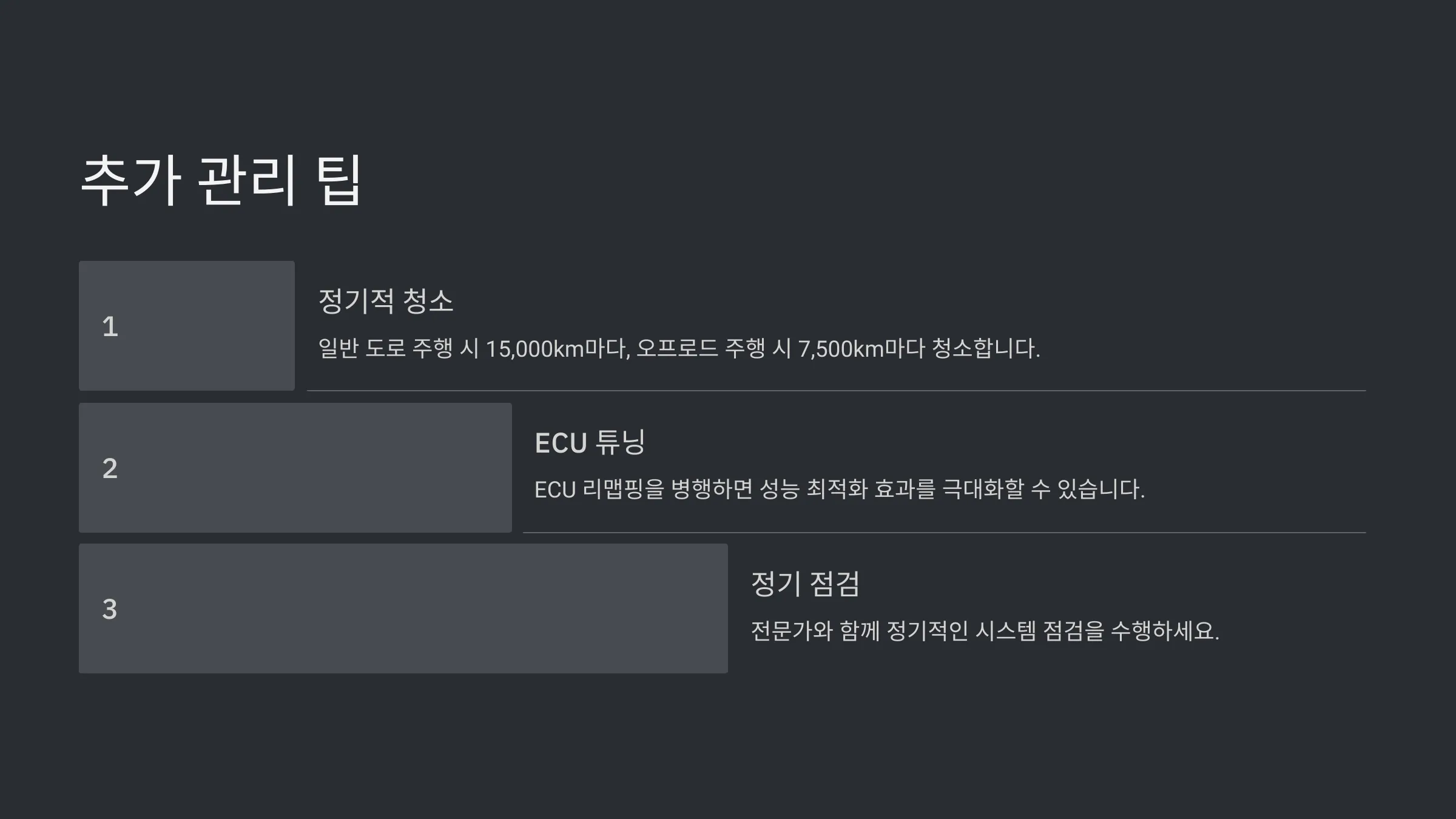The width and height of the screenshot is (1456, 819).
Task: Click the number 1 digit
Action: pyautogui.click(x=110, y=326)
